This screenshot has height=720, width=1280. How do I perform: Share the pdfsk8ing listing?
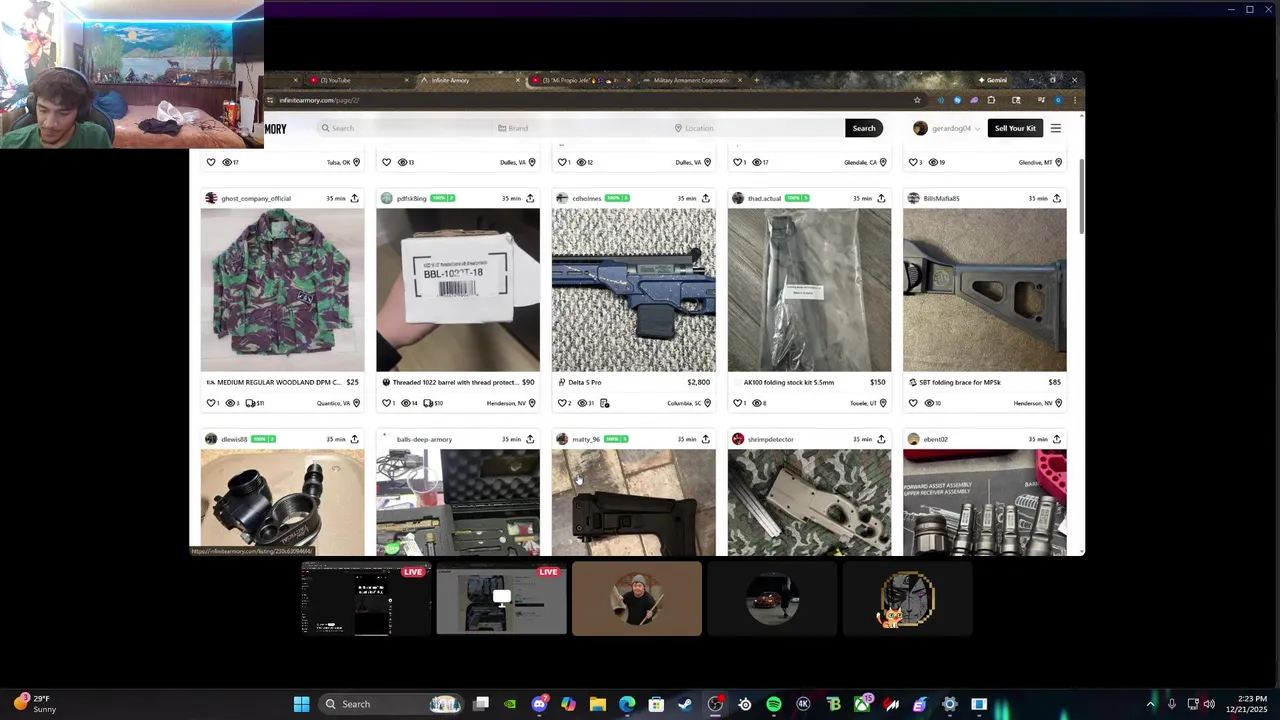coord(530,198)
